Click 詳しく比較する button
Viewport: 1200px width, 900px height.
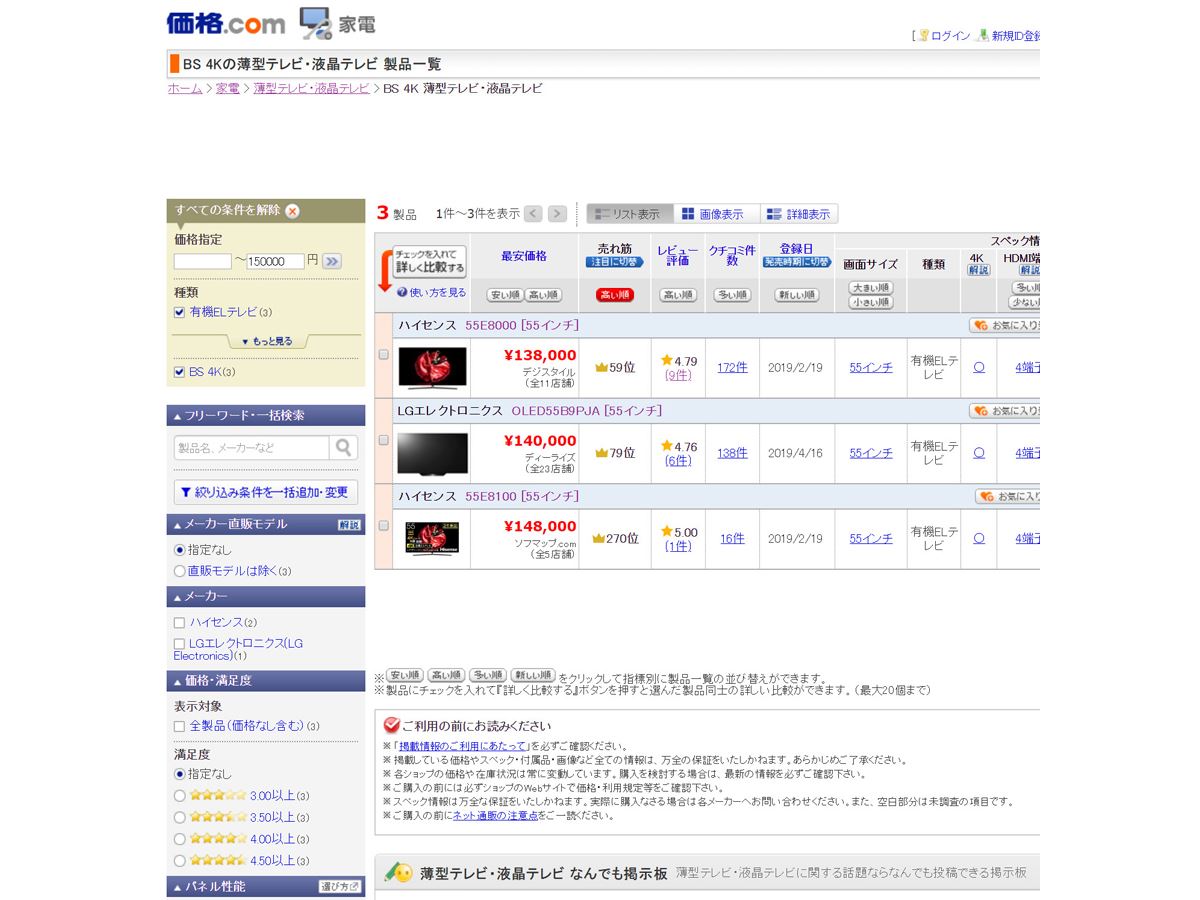click(429, 262)
